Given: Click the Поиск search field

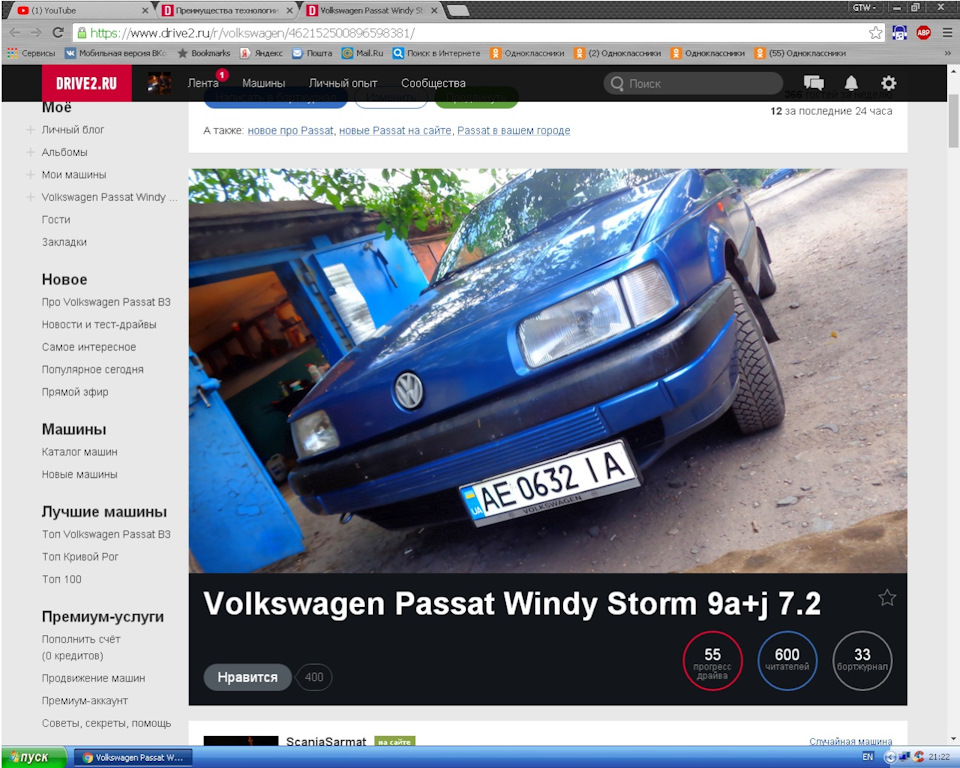Looking at the screenshot, I should (x=693, y=83).
